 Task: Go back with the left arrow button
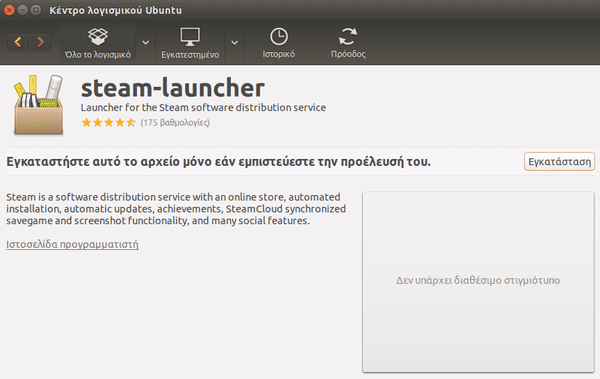coord(18,42)
